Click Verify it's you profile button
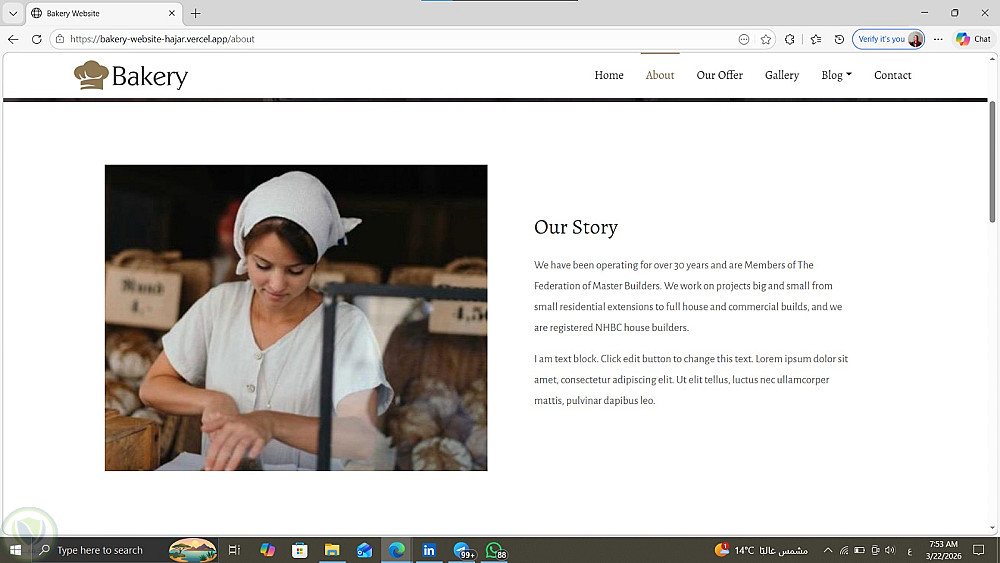 click(x=888, y=39)
